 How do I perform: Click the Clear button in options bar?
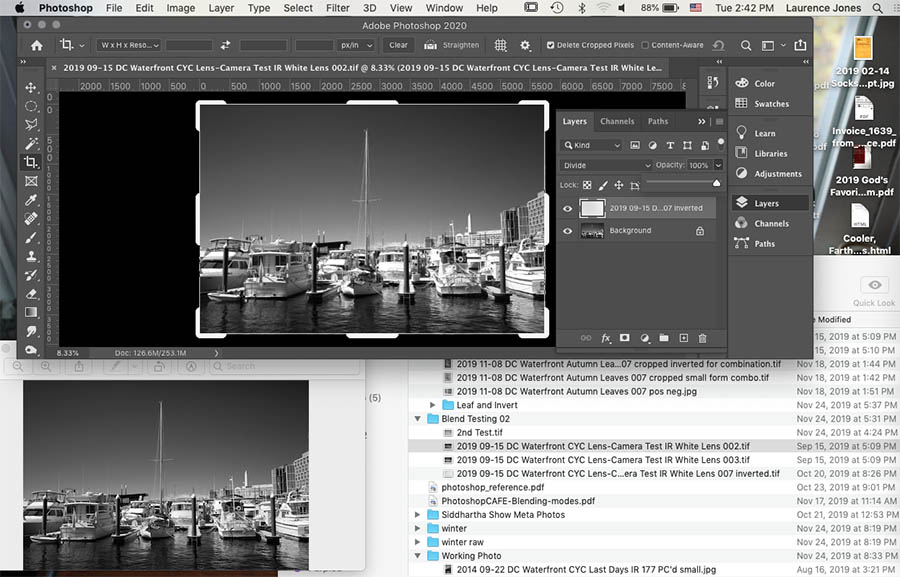(398, 45)
